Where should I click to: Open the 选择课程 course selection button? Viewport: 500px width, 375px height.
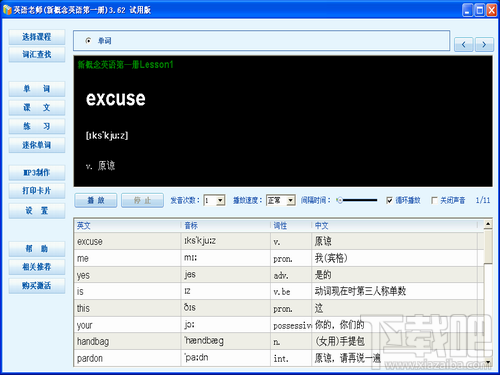37,37
